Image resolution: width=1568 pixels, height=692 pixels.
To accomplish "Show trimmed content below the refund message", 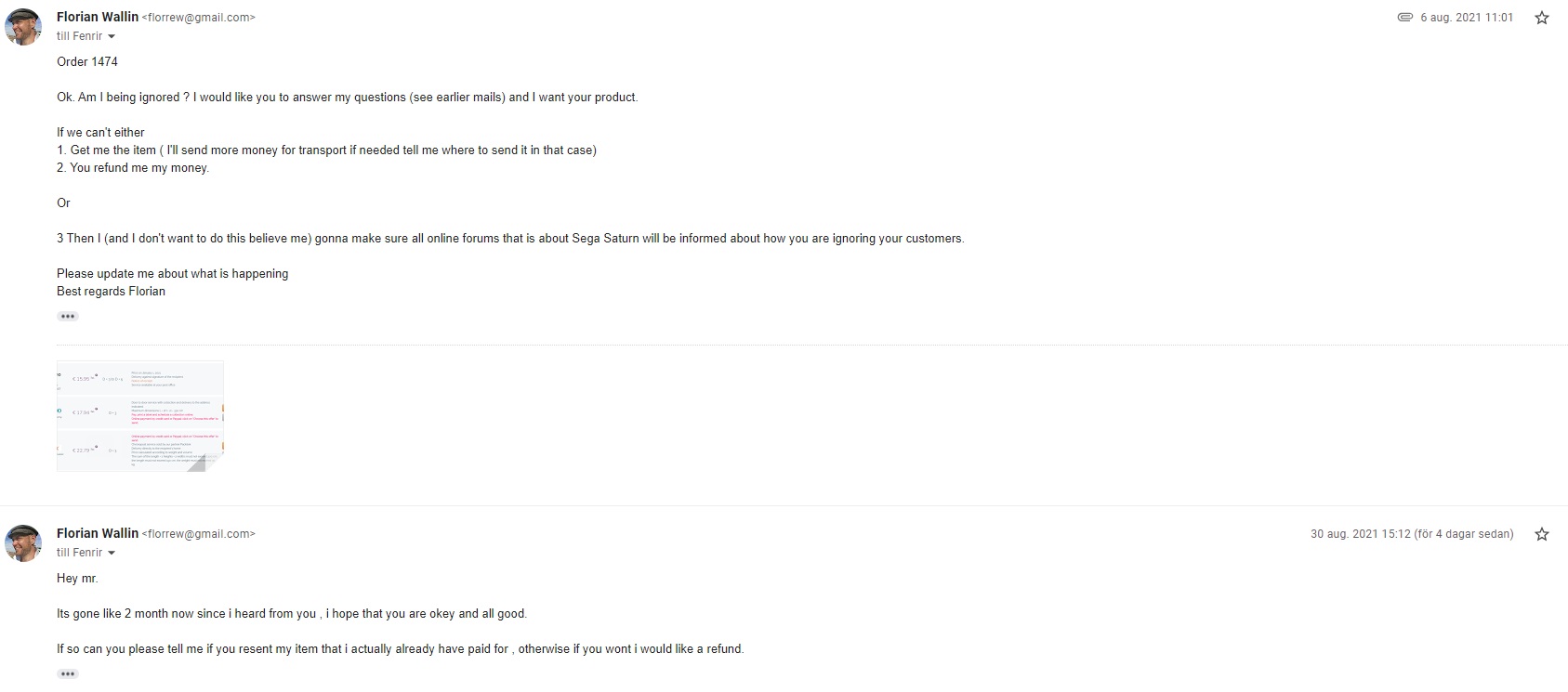I will click(68, 673).
